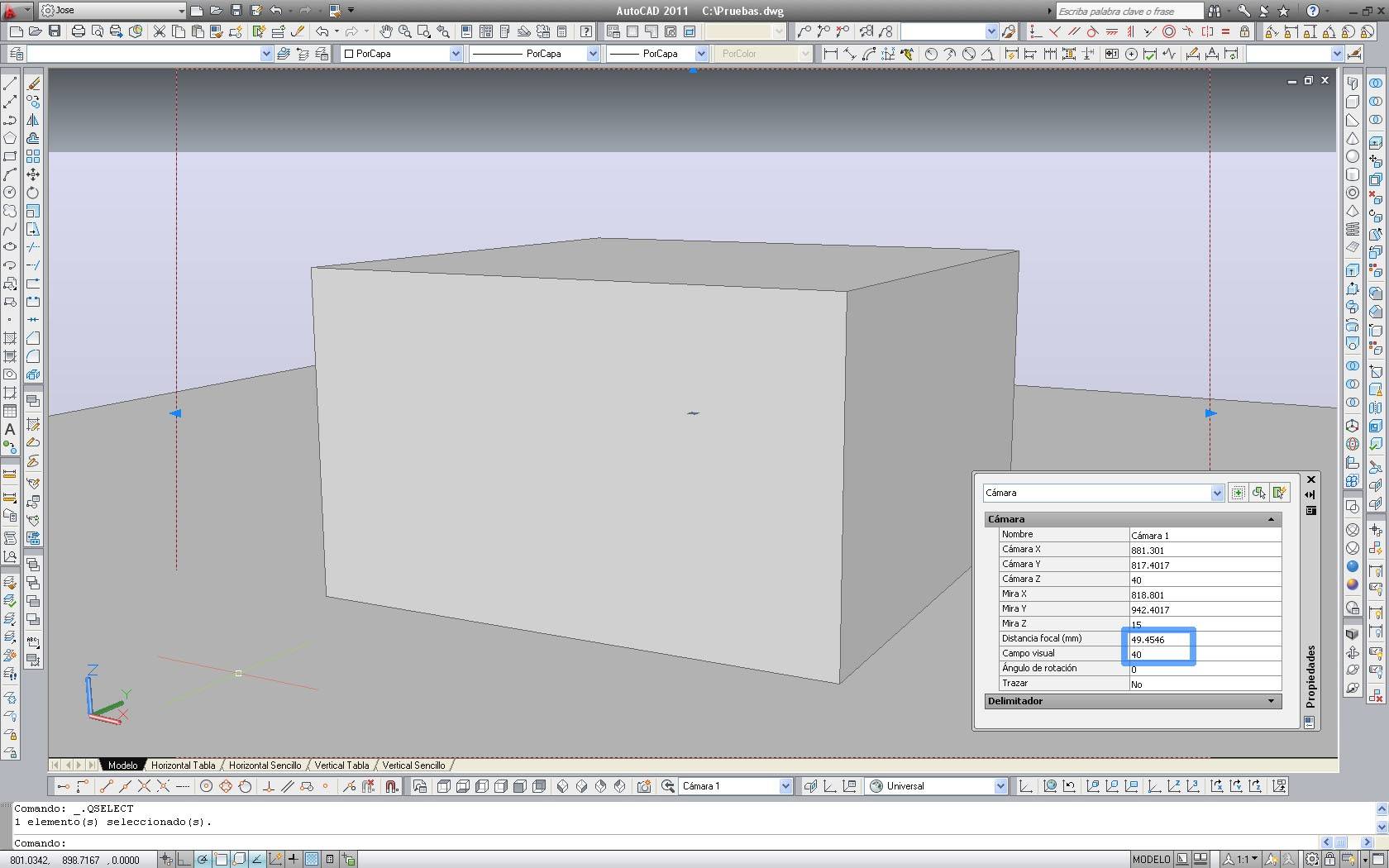
Task: Click the UCS World globe icon
Action: click(x=1050, y=786)
